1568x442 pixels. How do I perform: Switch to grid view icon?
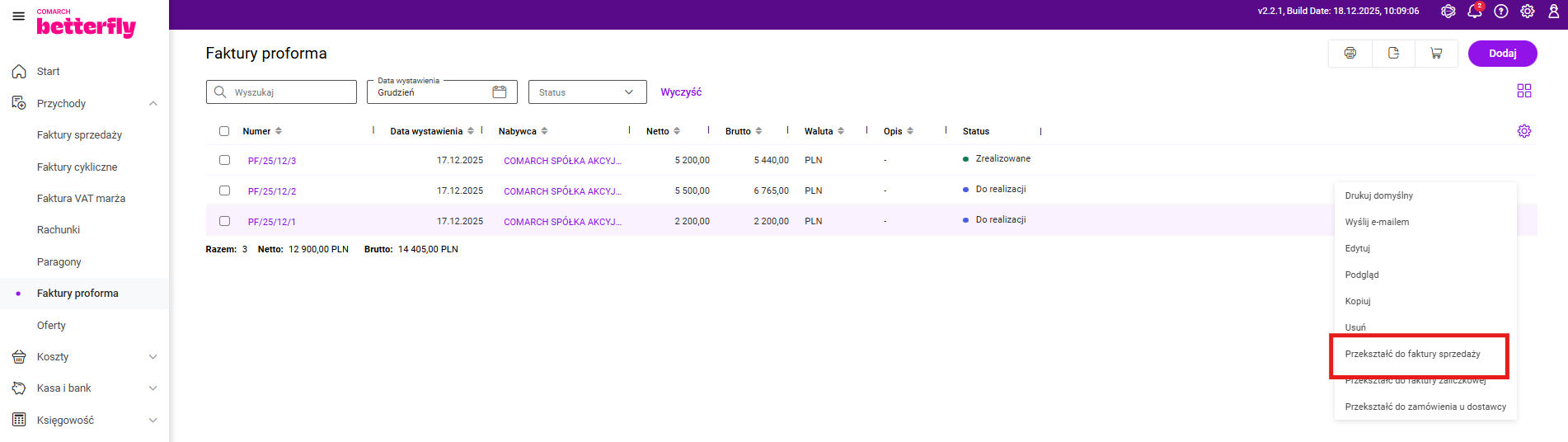[x=1523, y=91]
